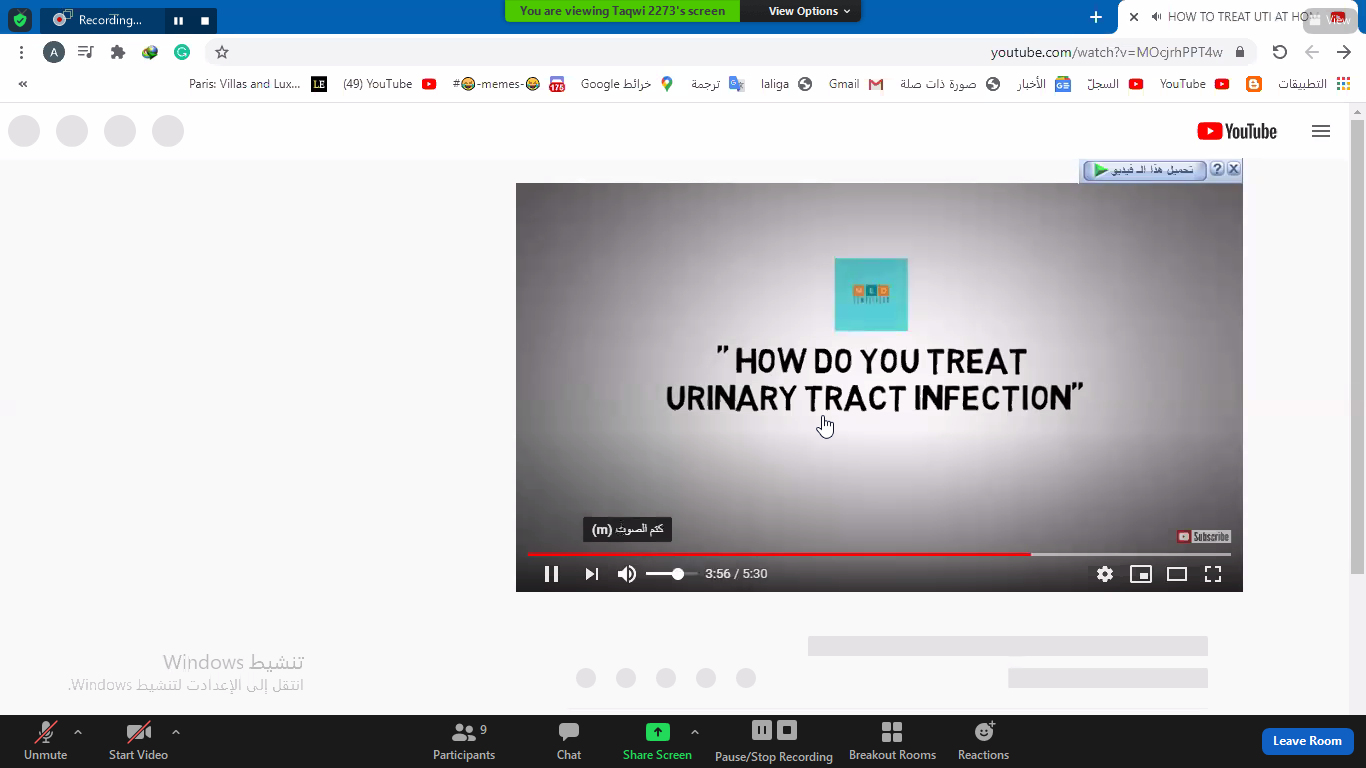This screenshot has height=768, width=1366.
Task: Open YouTube player settings gear
Action: [1105, 574]
